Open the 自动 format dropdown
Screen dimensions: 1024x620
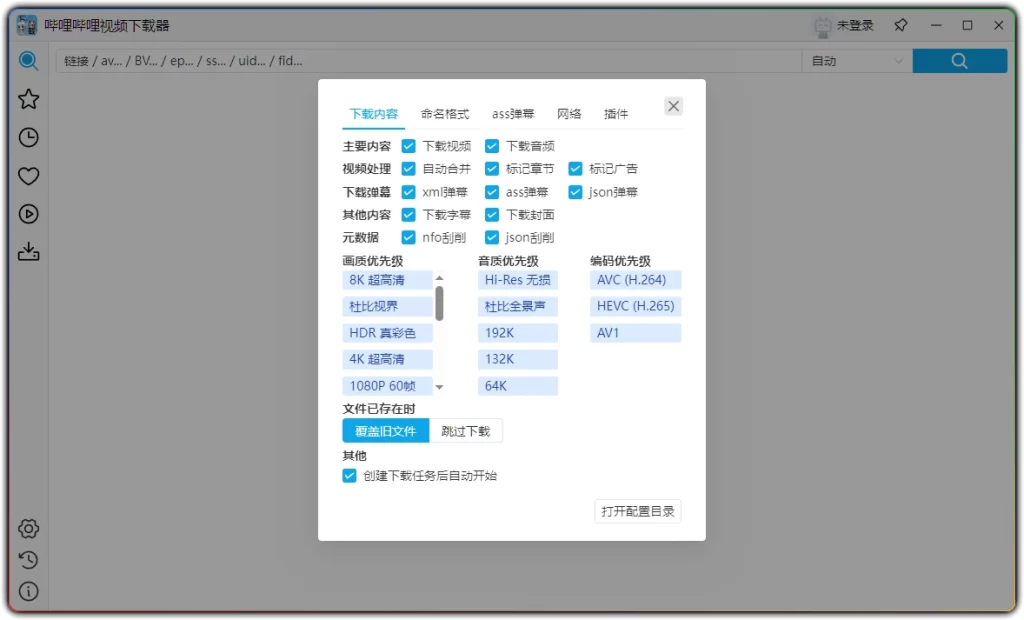click(x=855, y=61)
